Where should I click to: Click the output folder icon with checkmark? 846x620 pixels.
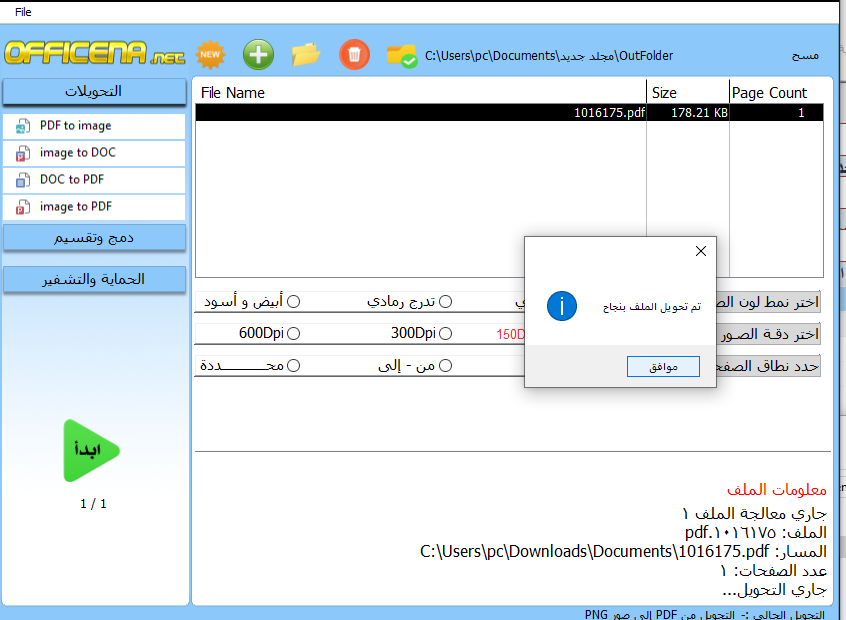pyautogui.click(x=401, y=55)
